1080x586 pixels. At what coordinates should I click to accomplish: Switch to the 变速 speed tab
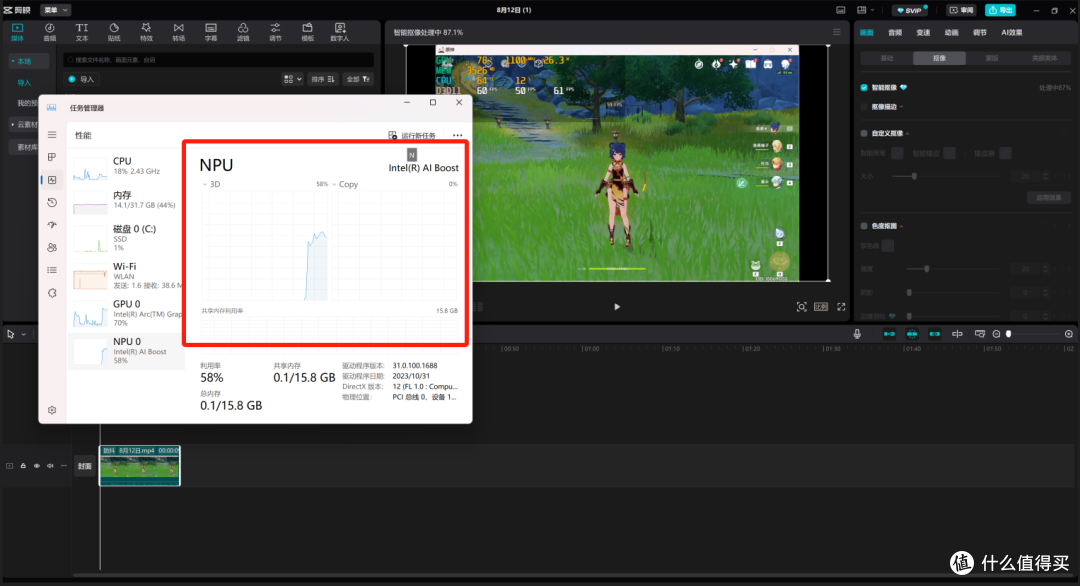(923, 32)
